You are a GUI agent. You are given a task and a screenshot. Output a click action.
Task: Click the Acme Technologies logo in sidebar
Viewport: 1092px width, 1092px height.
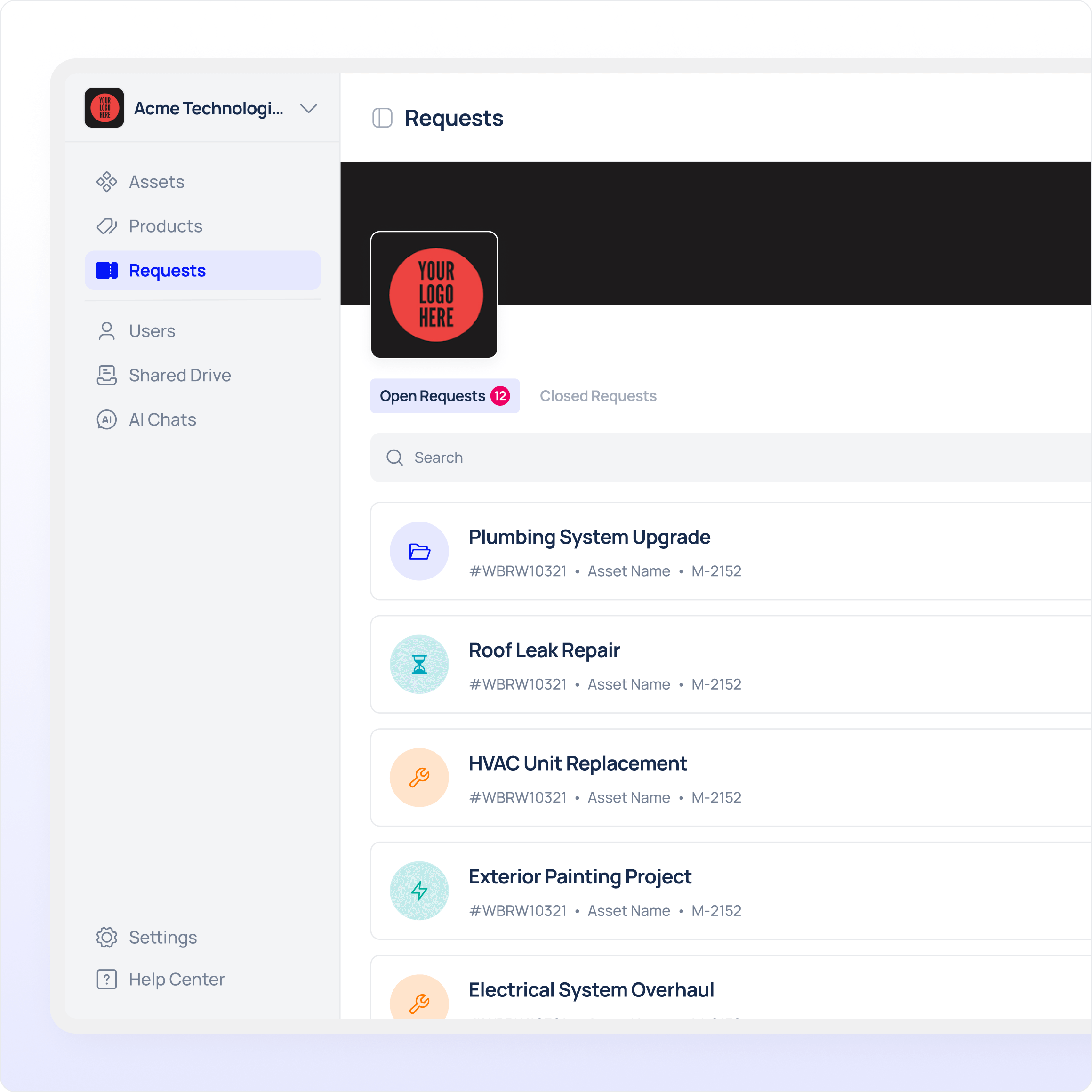click(x=104, y=108)
